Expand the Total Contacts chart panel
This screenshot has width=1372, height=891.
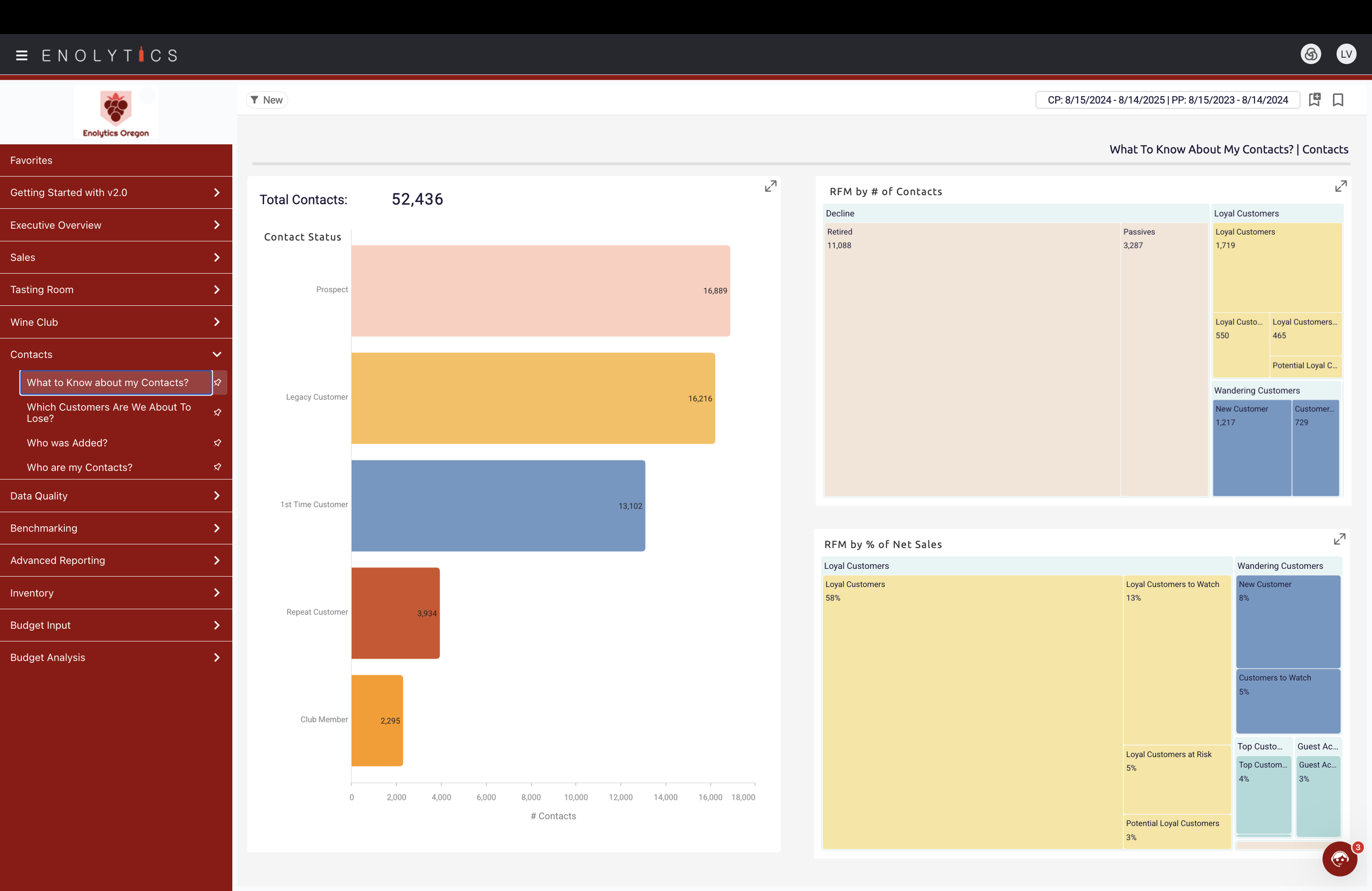click(770, 186)
